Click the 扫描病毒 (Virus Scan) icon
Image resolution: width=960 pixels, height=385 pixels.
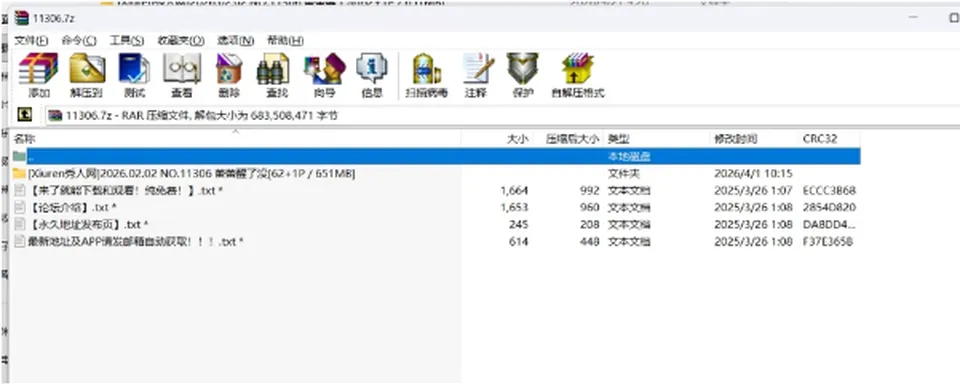(426, 69)
